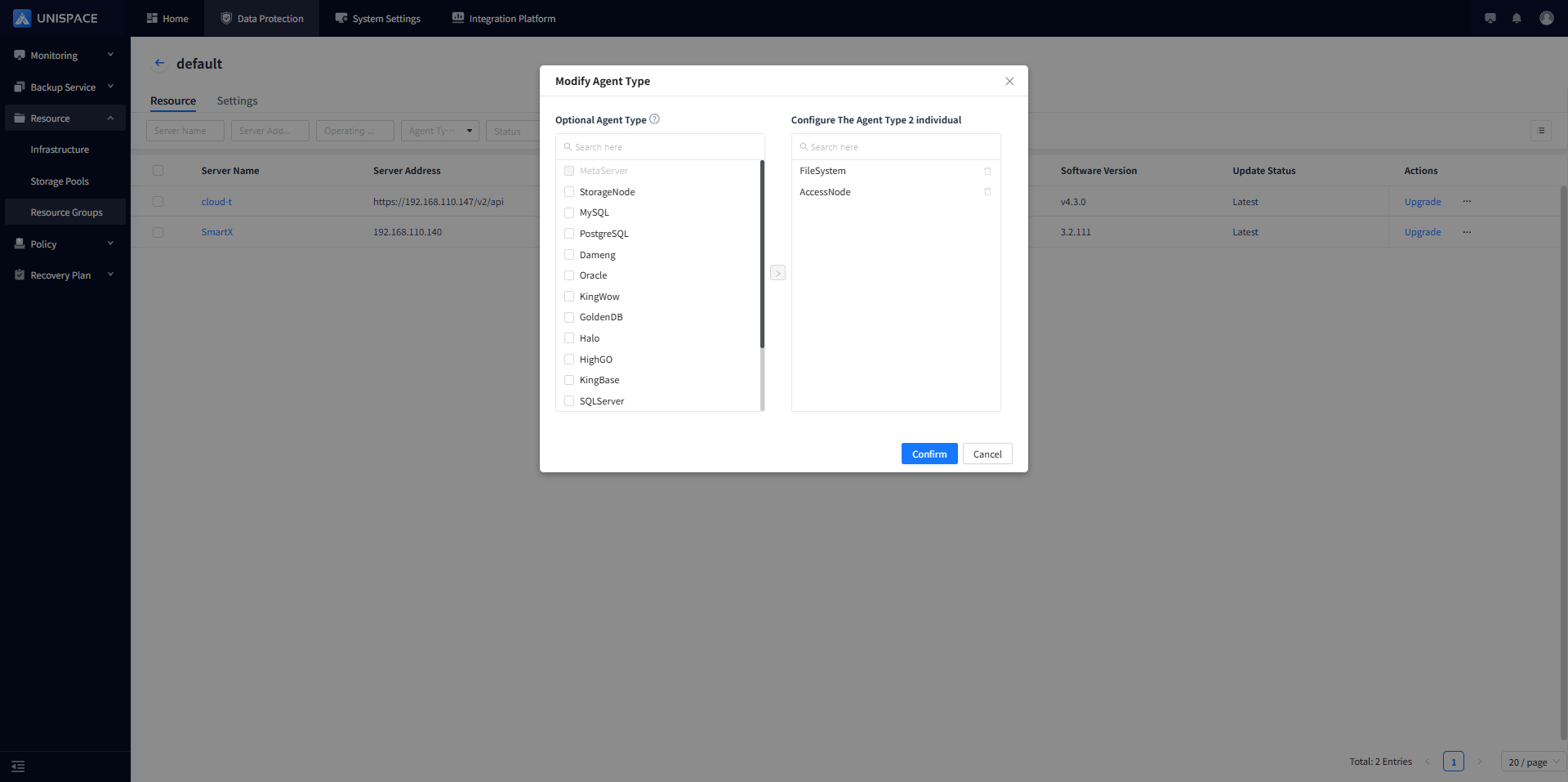Open more actions for cloud-t row

tap(1467, 201)
